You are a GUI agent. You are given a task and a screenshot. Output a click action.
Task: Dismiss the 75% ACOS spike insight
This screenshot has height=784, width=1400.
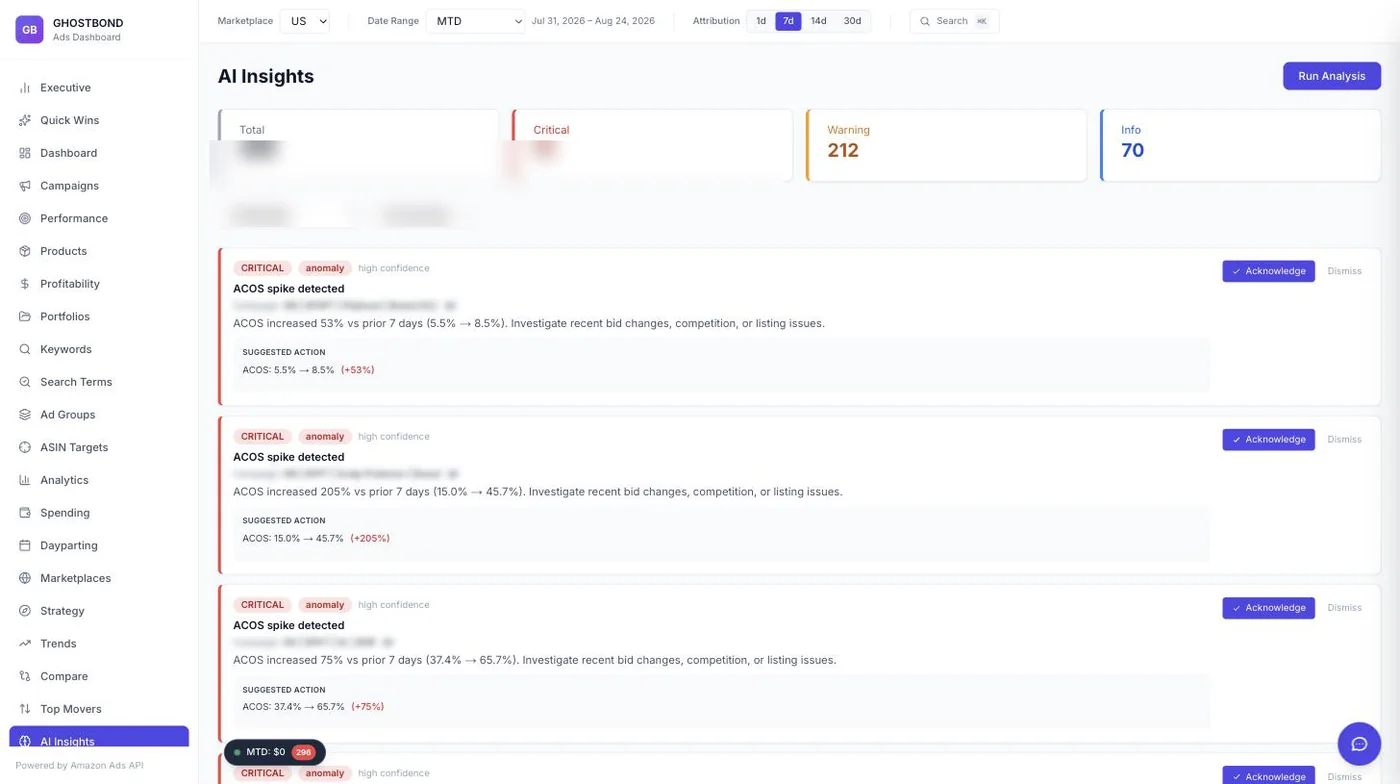(x=1344, y=608)
